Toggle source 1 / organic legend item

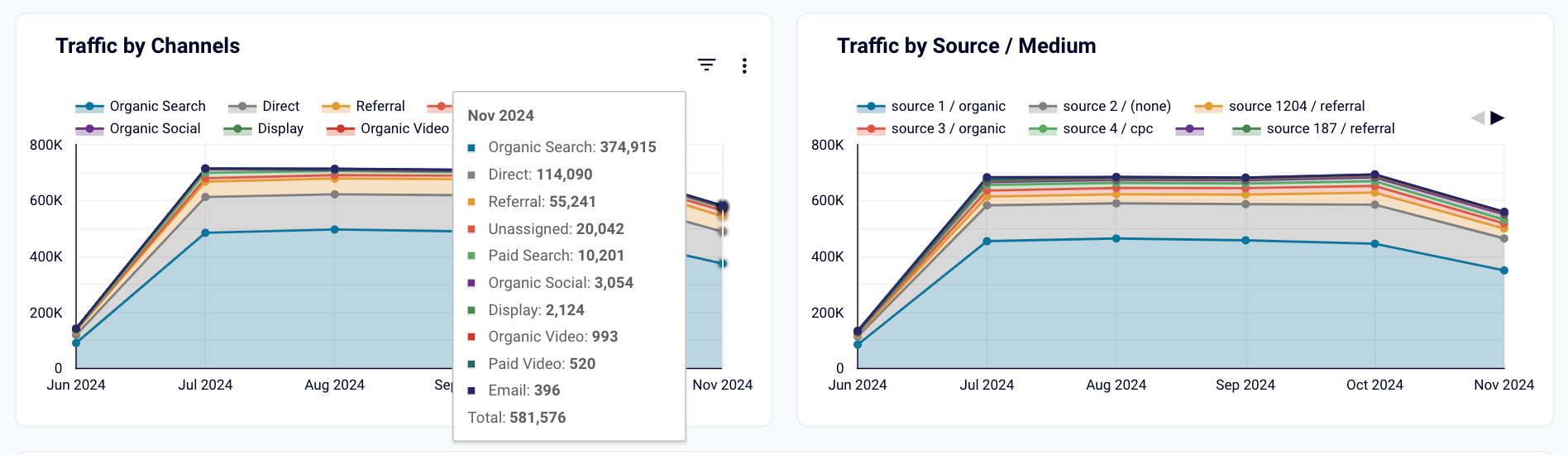coord(931,106)
